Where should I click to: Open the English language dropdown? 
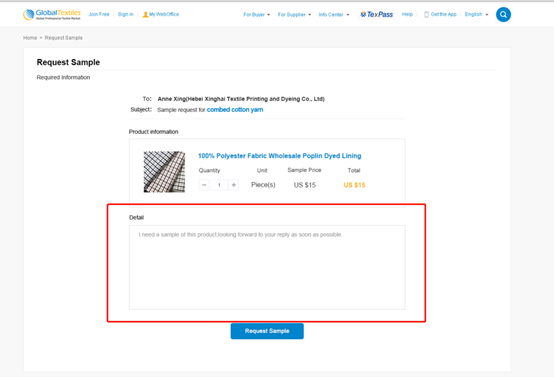pos(476,14)
